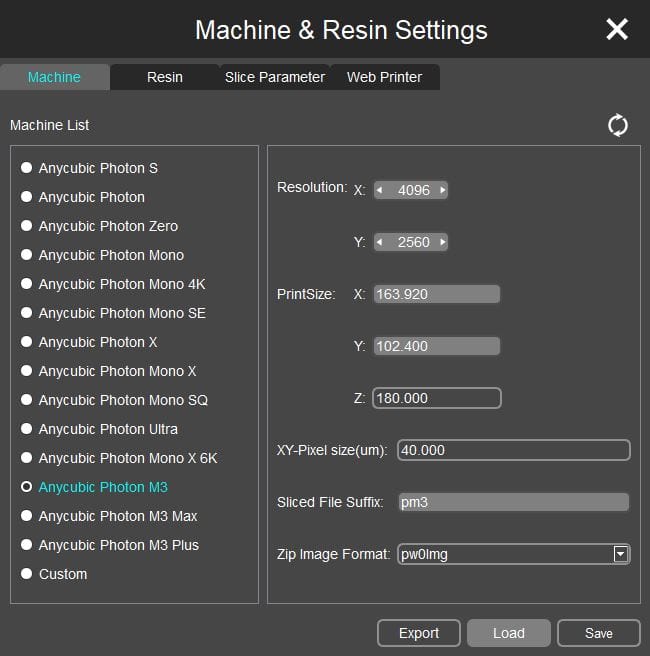Save the machine settings
The height and width of the screenshot is (656, 650).
tap(599, 633)
